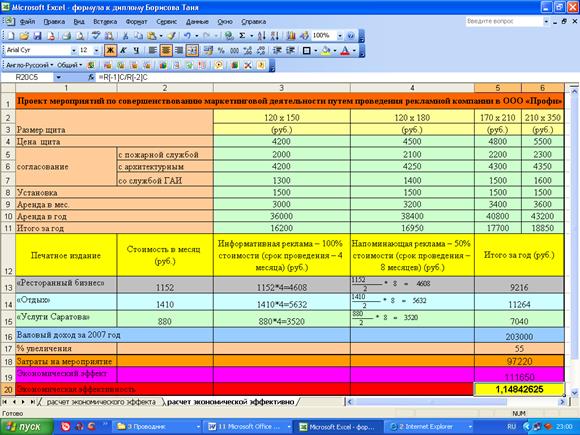Screen dimensions: 580x435
Task: Open the font size 12 dropdown arrow
Action: [x=97, y=50]
